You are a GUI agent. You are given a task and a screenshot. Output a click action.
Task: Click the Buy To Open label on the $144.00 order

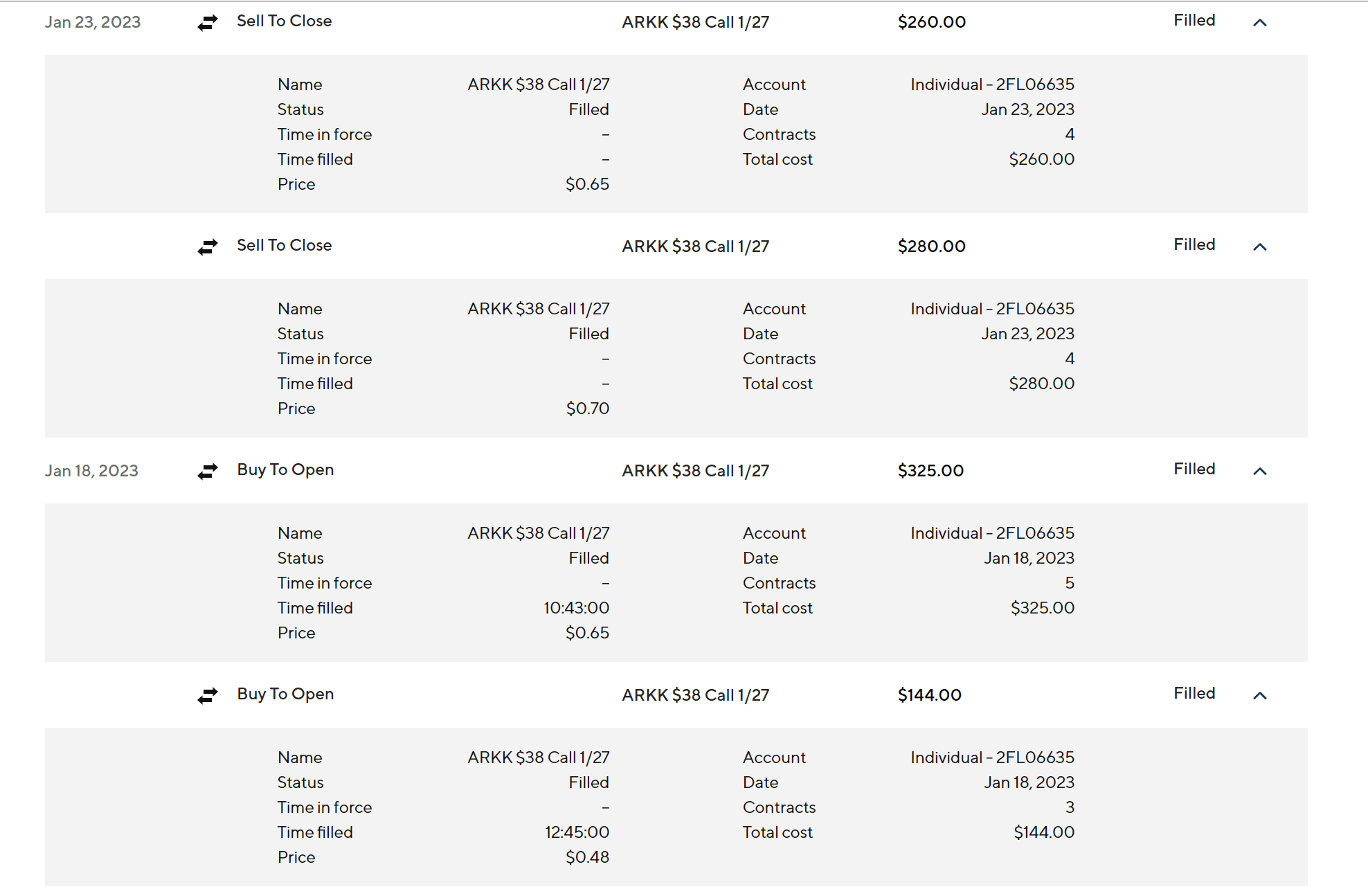(285, 695)
